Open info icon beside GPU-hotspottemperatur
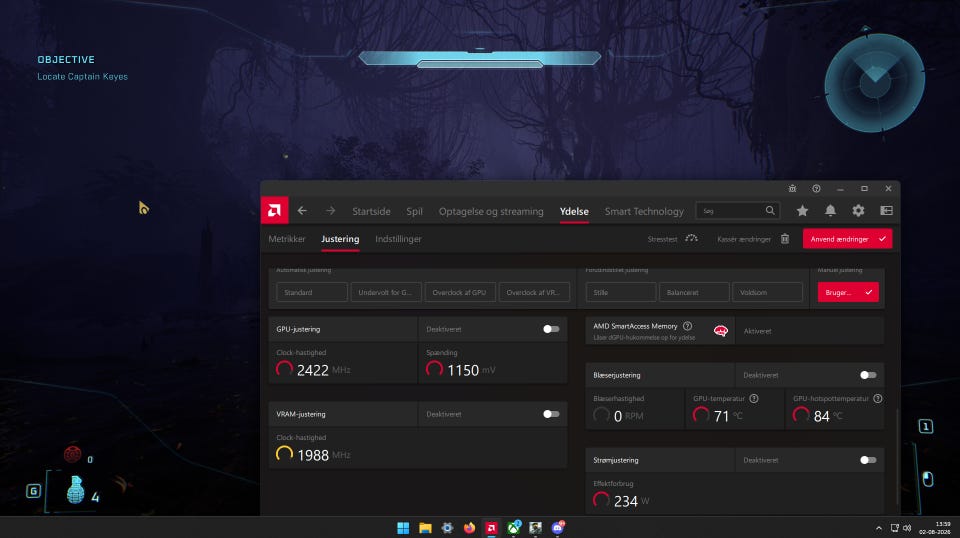The image size is (960, 538). (877, 398)
